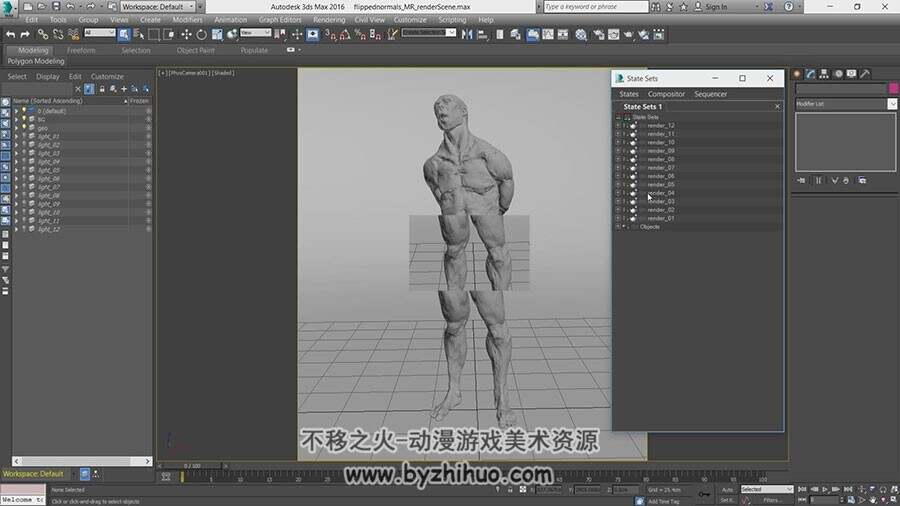Activate the Select Object tool

pos(123,34)
